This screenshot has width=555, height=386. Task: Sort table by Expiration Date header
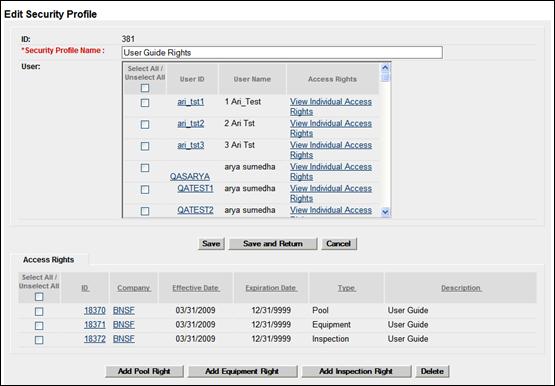tap(271, 288)
